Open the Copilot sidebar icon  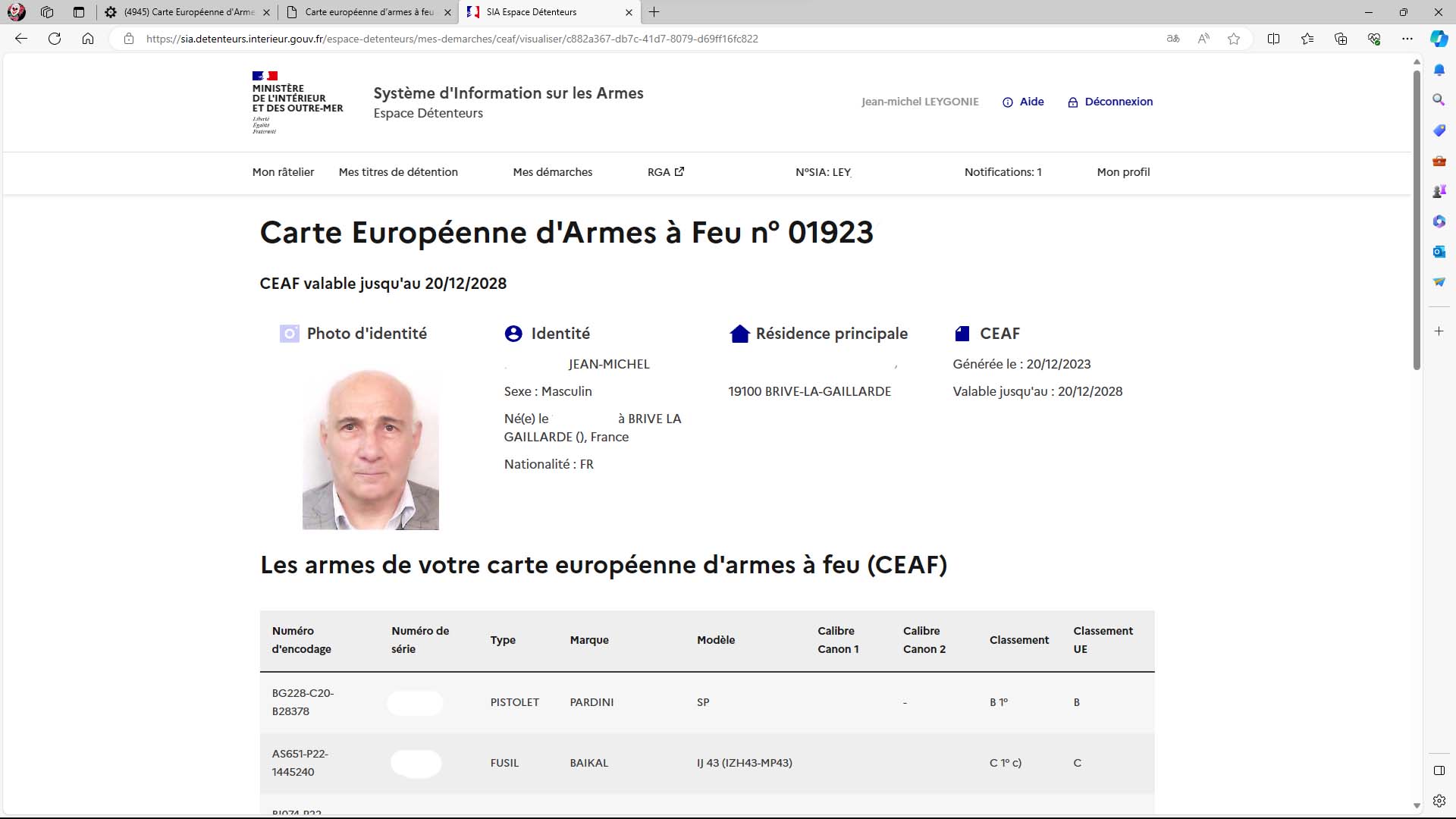click(1439, 39)
